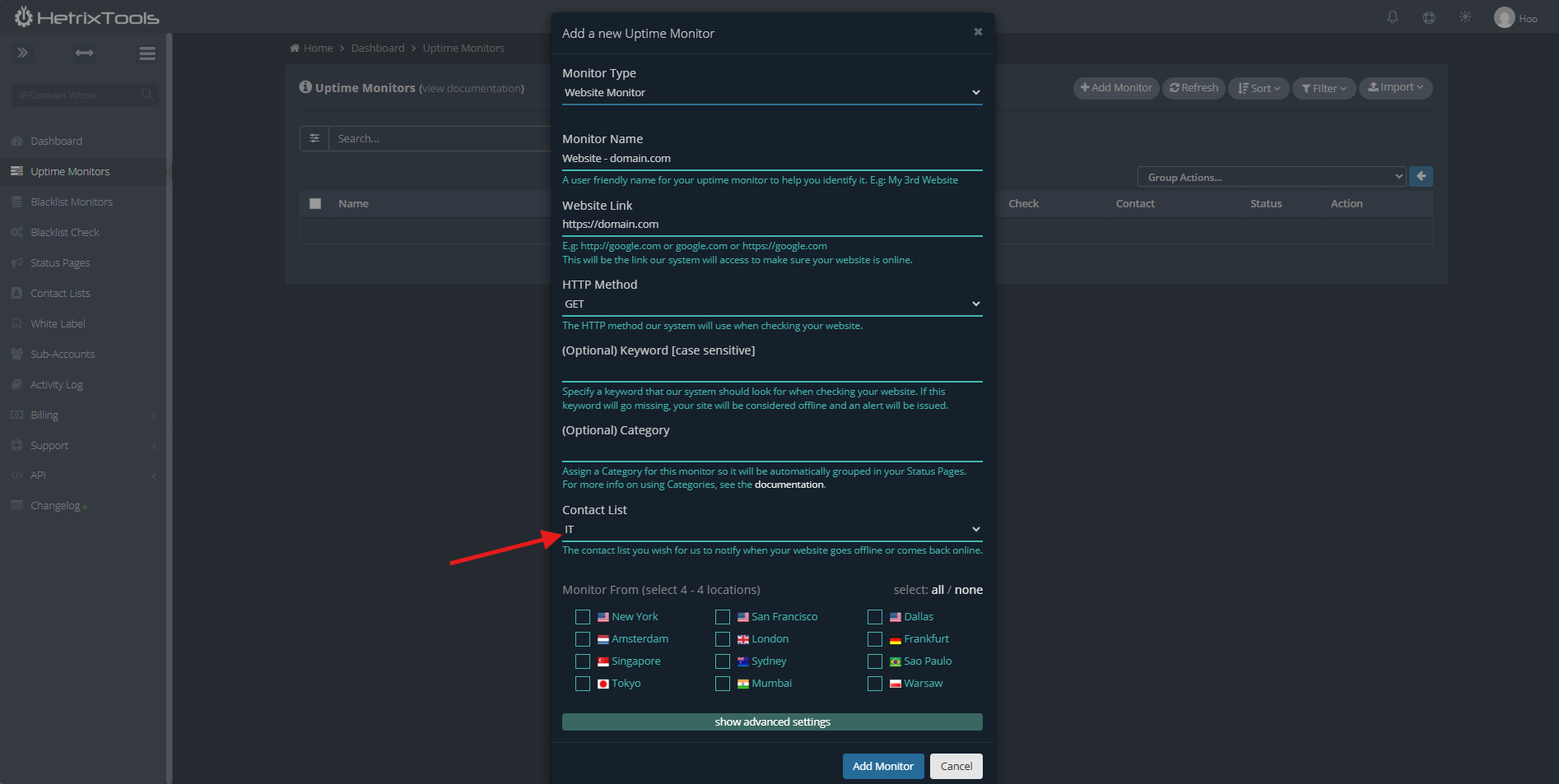Click the horizontal resize arrows icon
This screenshot has width=1559, height=784.
click(84, 53)
